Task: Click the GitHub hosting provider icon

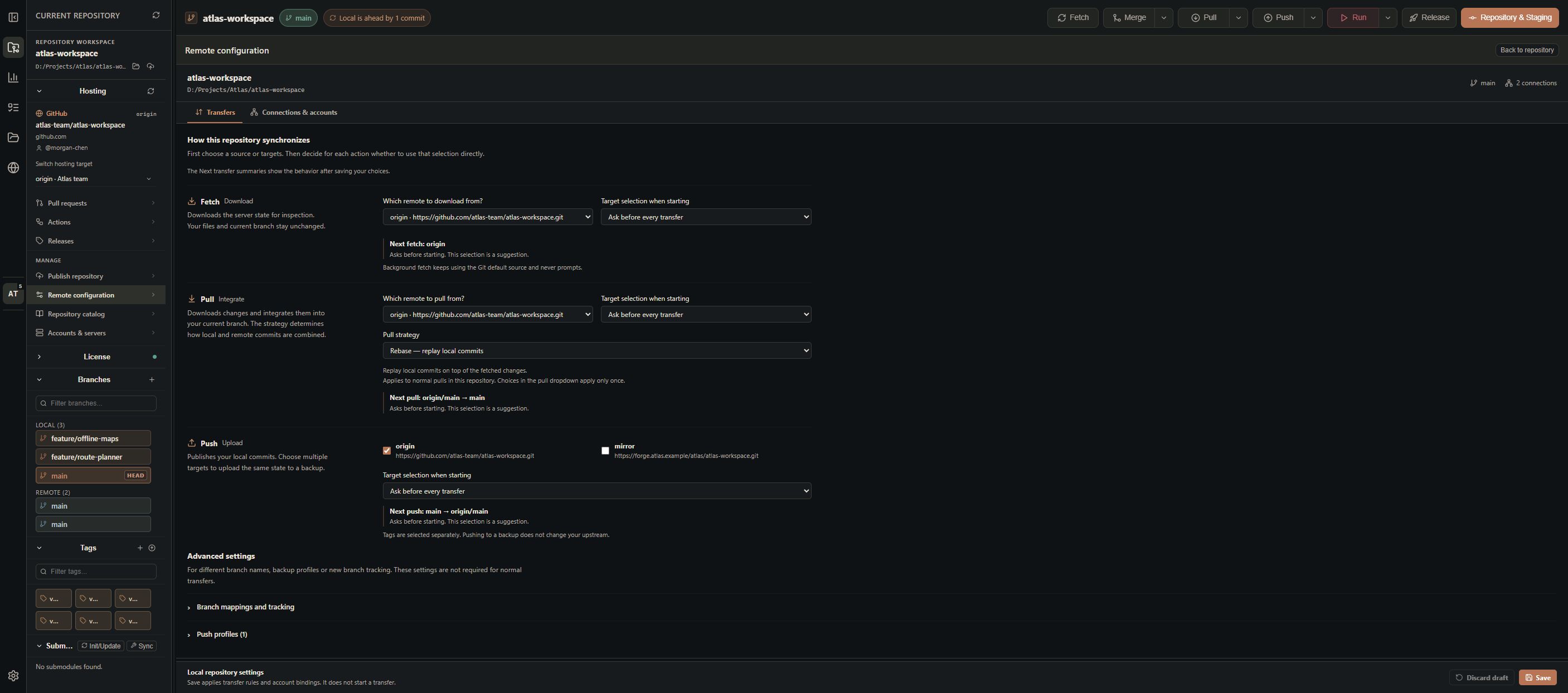Action: (39, 114)
